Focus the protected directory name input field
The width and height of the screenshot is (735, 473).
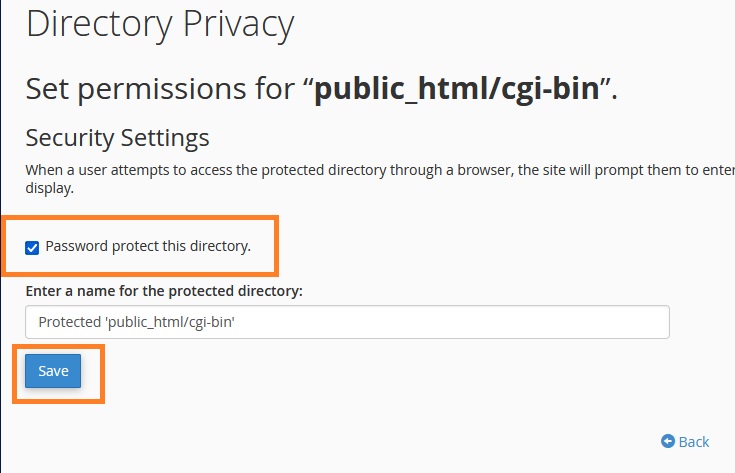tap(347, 322)
